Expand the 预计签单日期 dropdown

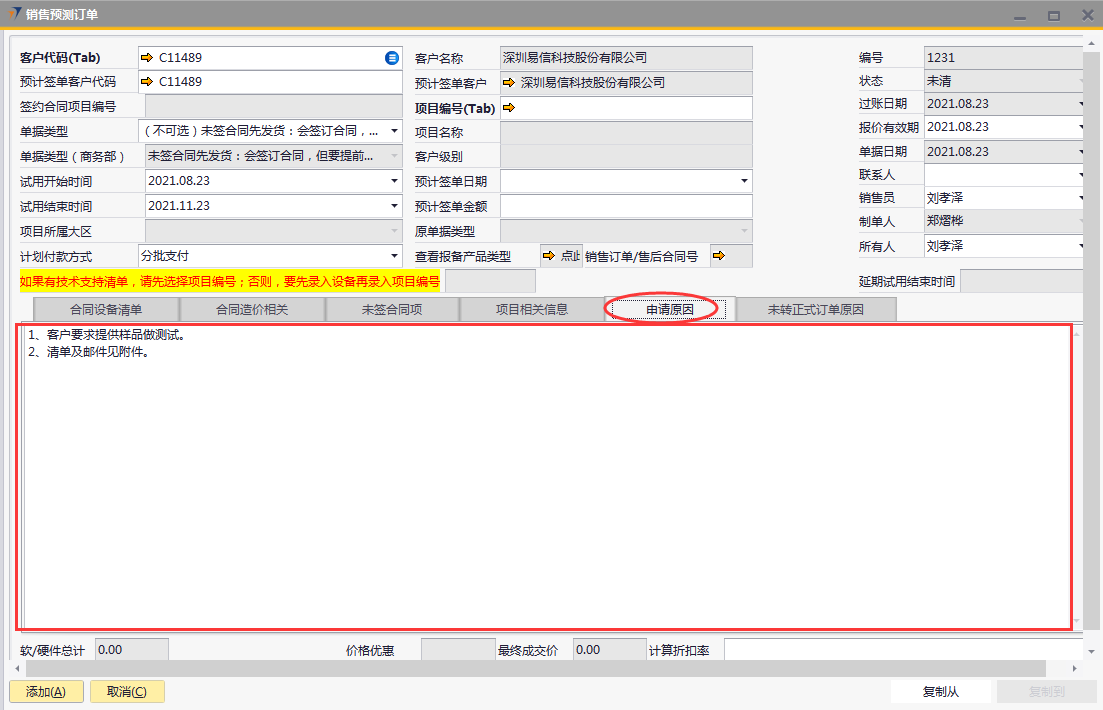coord(744,181)
